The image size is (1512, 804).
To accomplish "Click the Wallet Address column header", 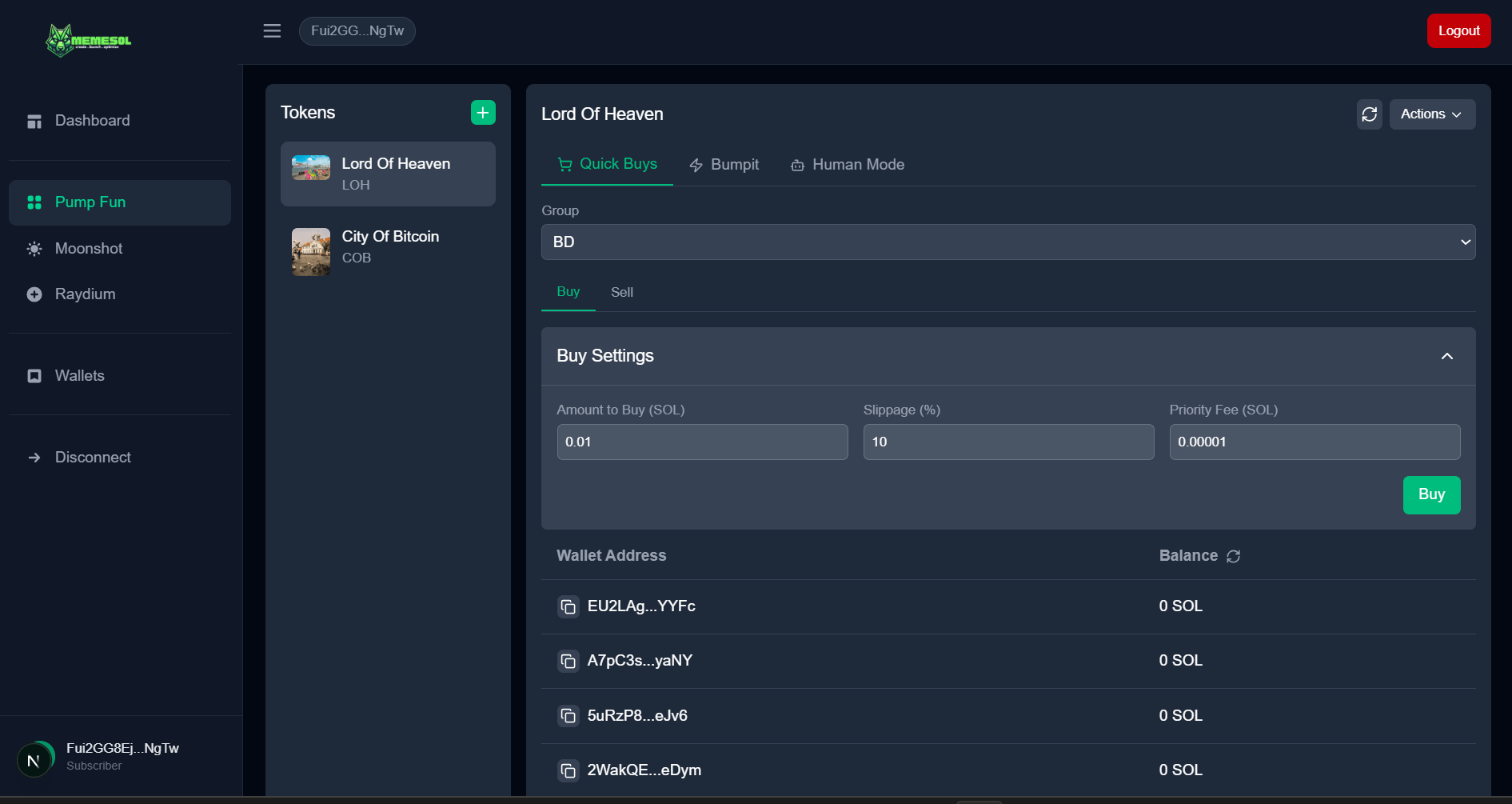I will click(612, 556).
